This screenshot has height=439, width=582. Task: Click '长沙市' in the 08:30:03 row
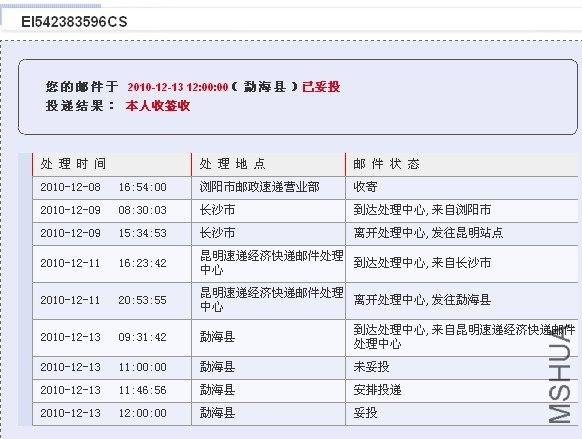point(218,210)
